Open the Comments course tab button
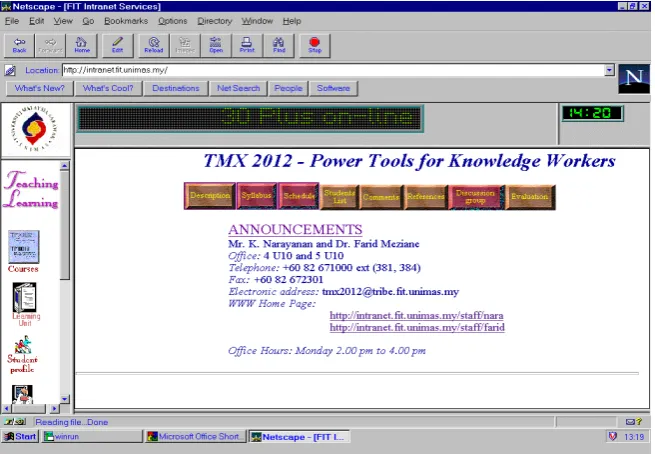Viewport: 655px width, 454px height. 381,197
